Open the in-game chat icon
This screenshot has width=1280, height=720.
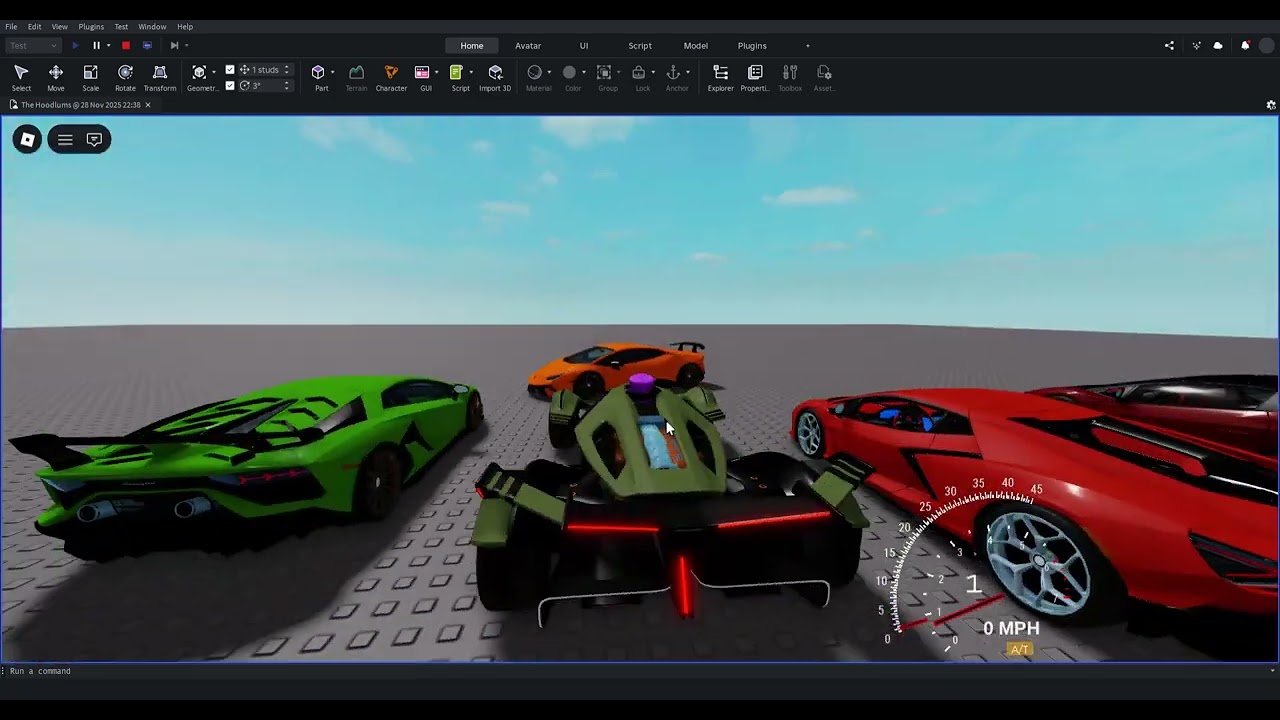coord(94,140)
